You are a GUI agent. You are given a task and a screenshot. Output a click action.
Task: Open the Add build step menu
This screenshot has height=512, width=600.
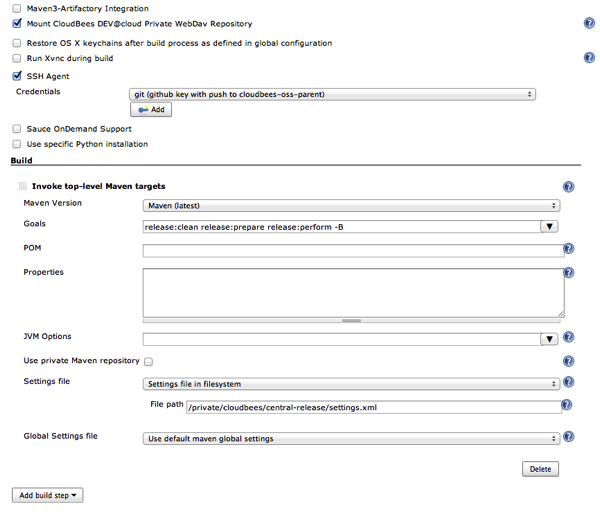click(47, 495)
